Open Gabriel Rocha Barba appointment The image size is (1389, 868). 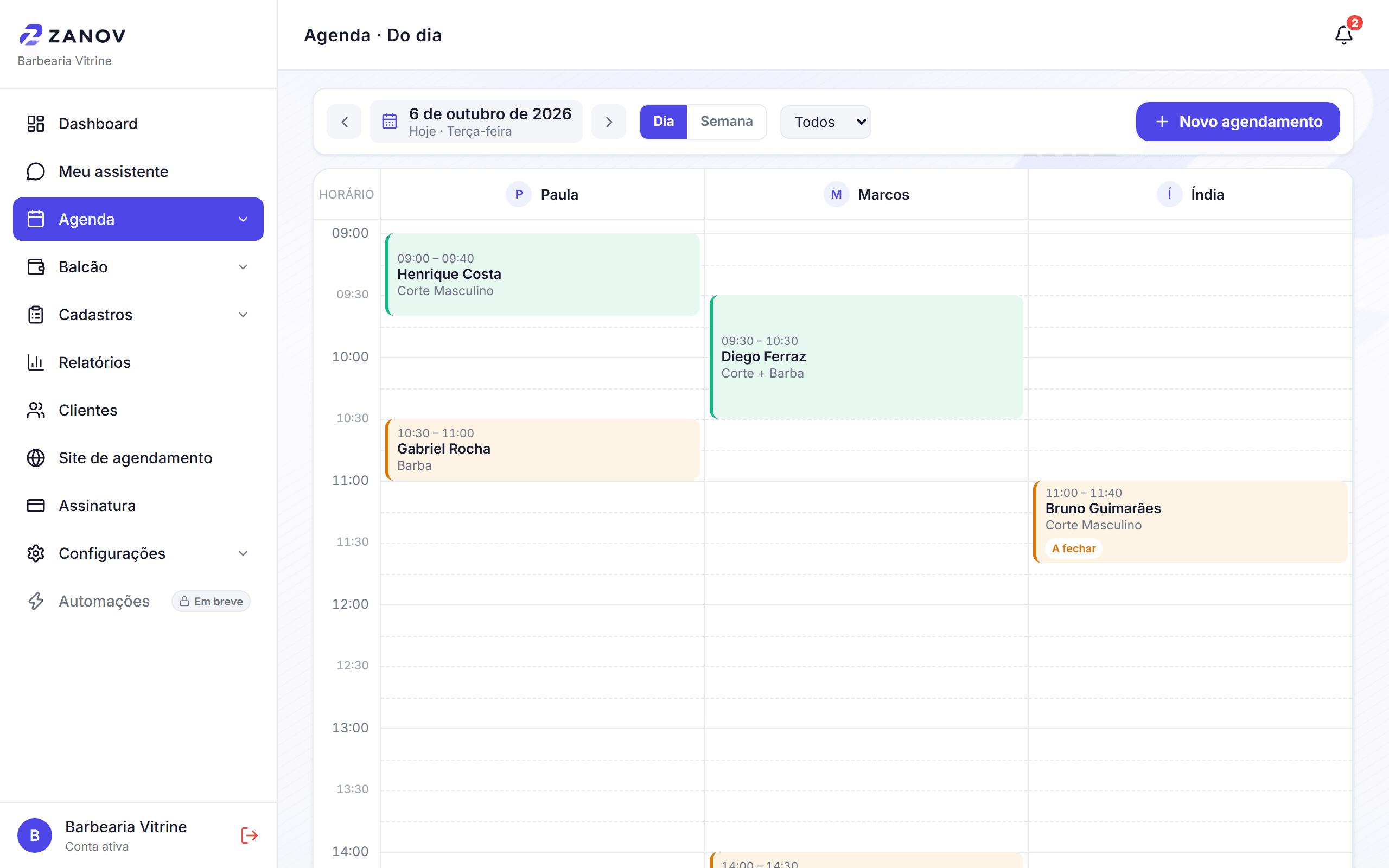click(543, 450)
